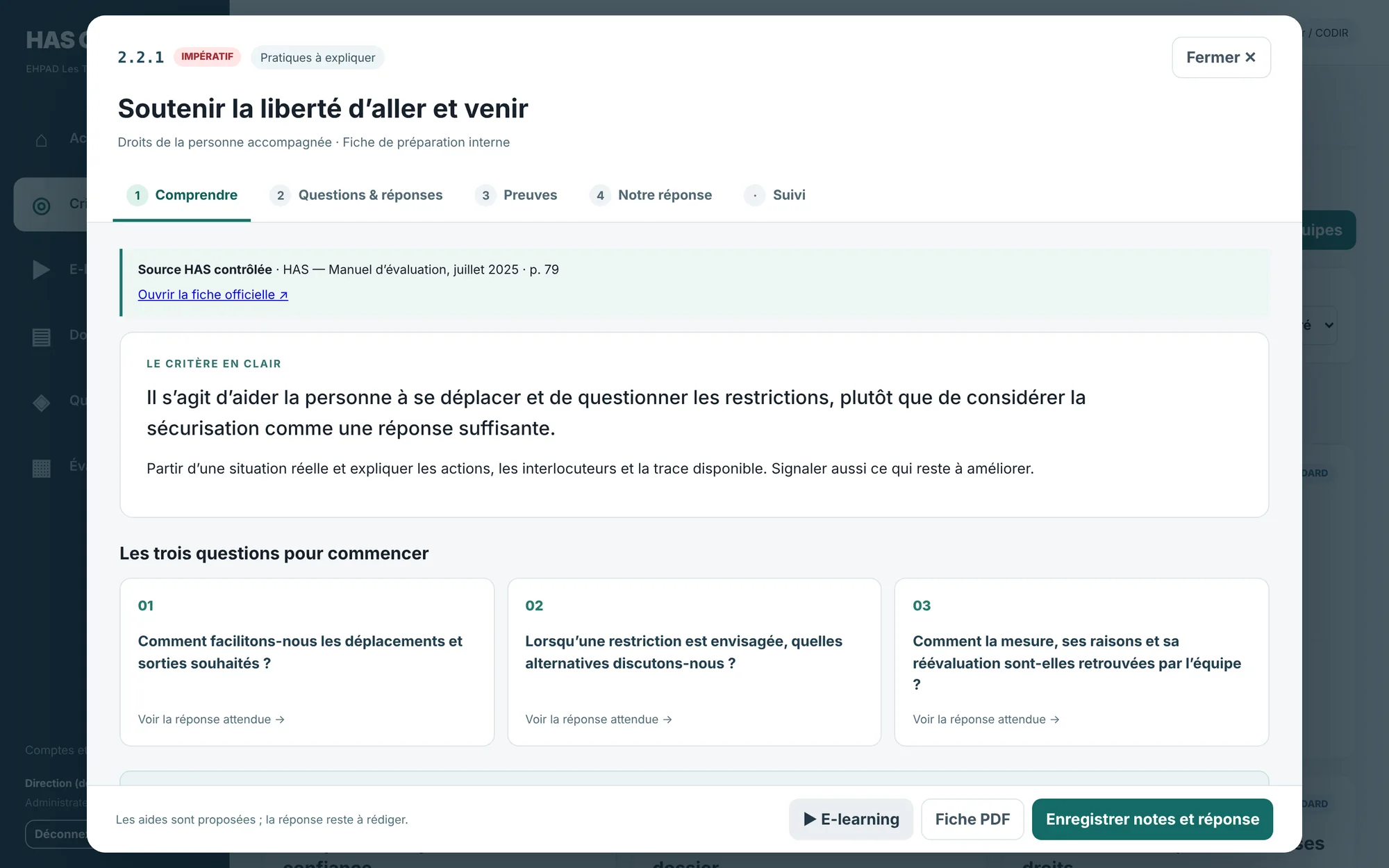The image size is (1389, 868).
Task: Click the criterion number 2.2.1
Action: tap(141, 58)
